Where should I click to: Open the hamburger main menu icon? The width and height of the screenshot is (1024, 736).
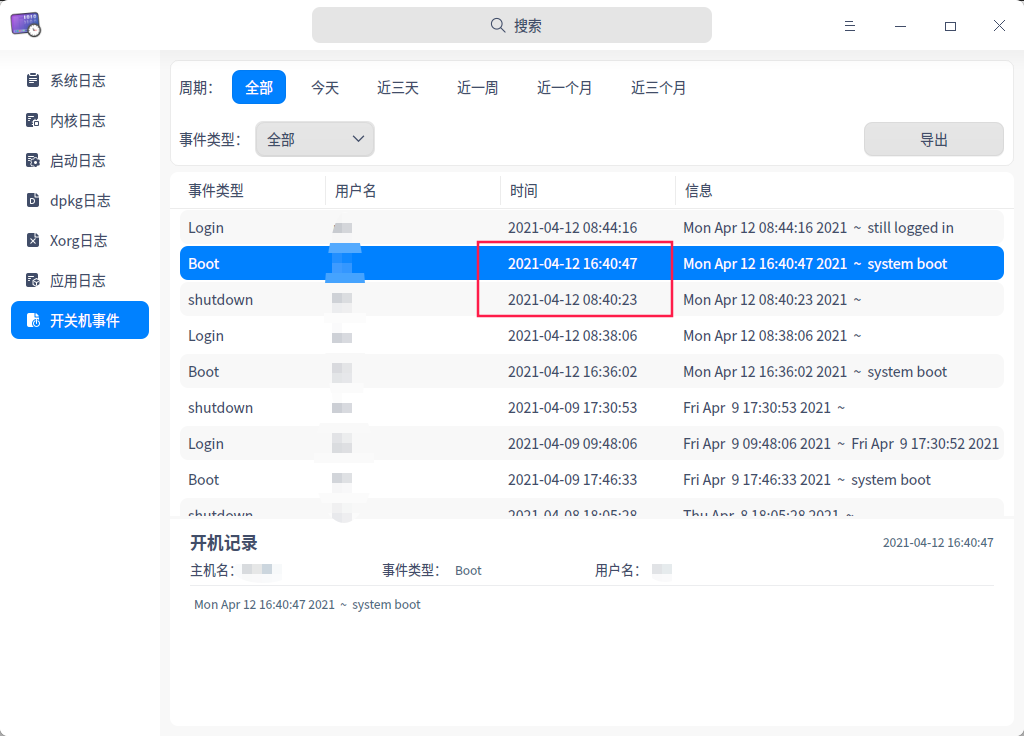(x=850, y=26)
